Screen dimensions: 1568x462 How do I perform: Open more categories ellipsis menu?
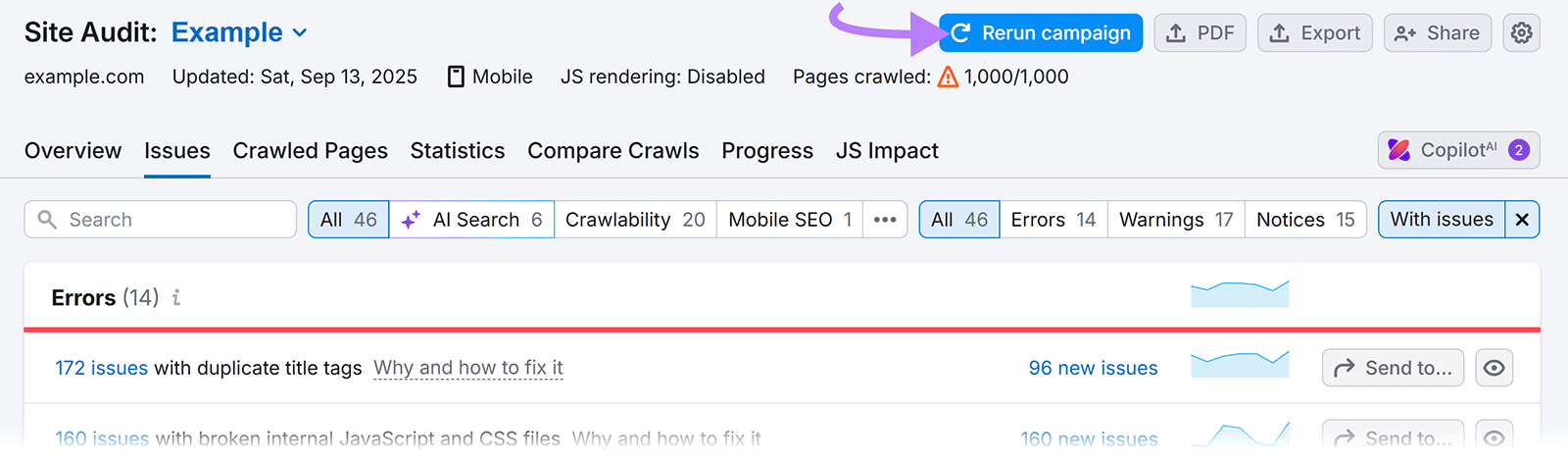click(885, 220)
